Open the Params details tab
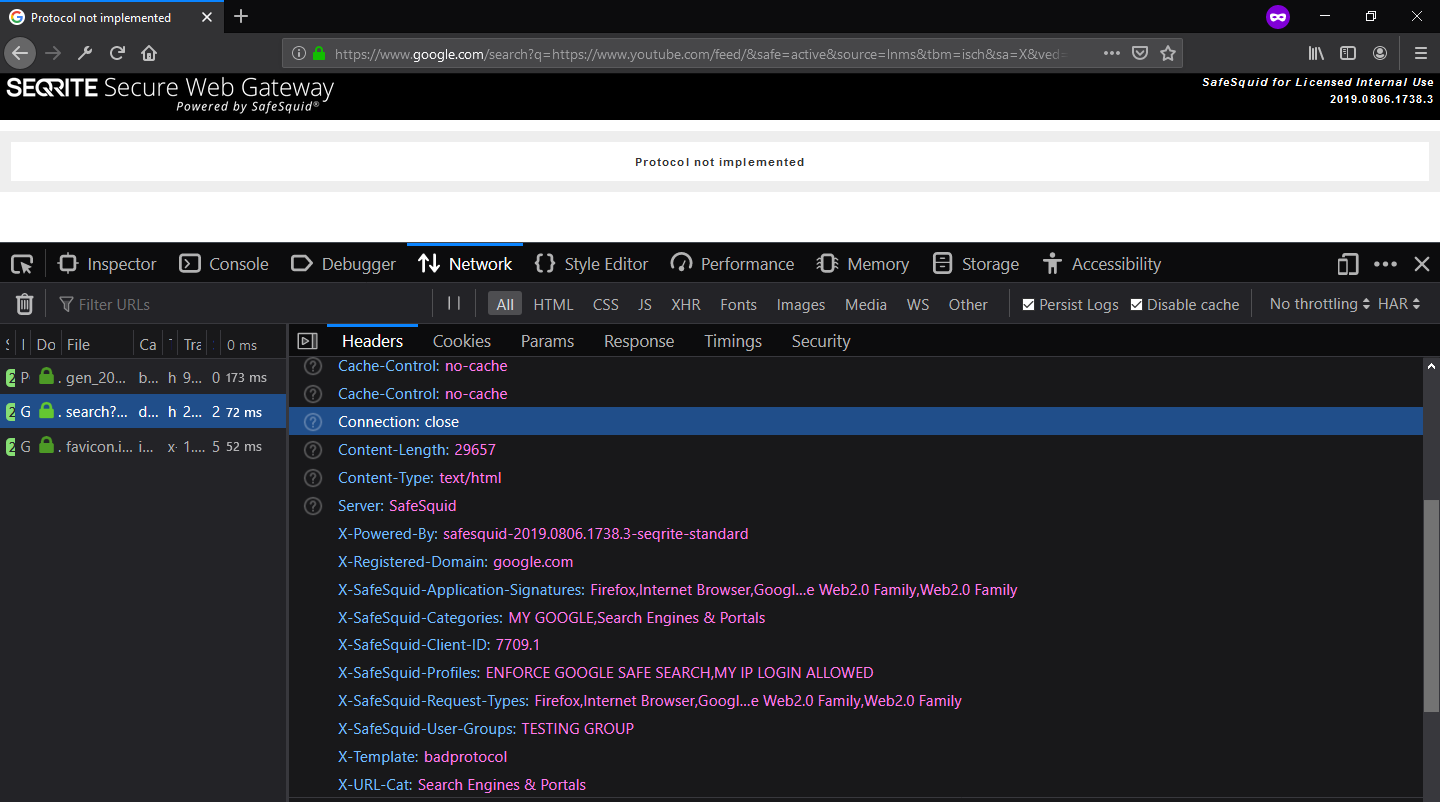 point(548,341)
